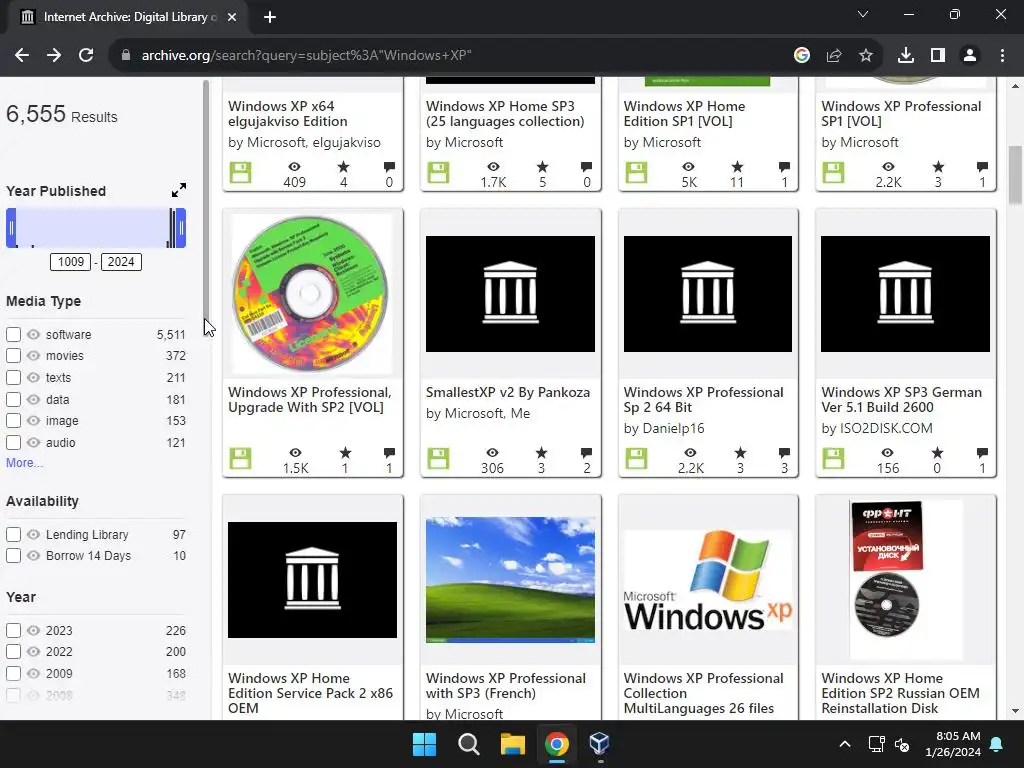The width and height of the screenshot is (1024, 768).
Task: Check the image media type
Action: click(x=13, y=421)
